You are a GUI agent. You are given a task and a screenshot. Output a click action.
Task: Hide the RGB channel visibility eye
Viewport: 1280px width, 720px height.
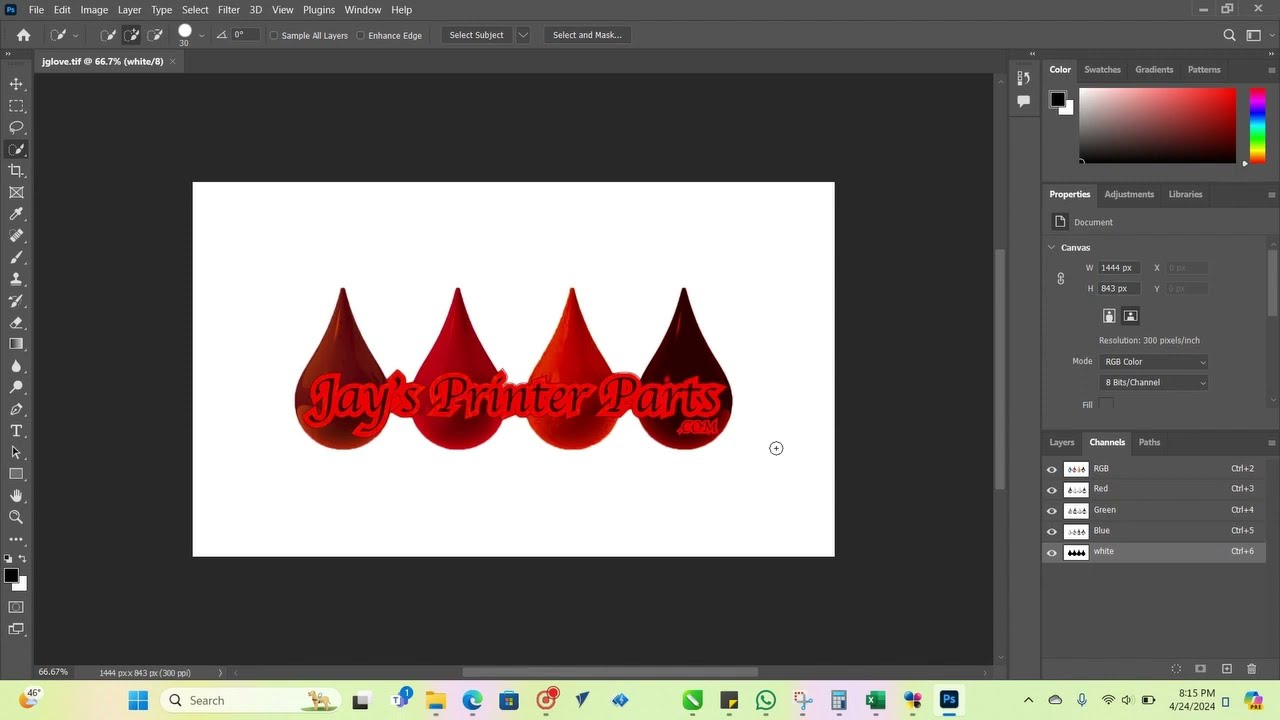1051,469
